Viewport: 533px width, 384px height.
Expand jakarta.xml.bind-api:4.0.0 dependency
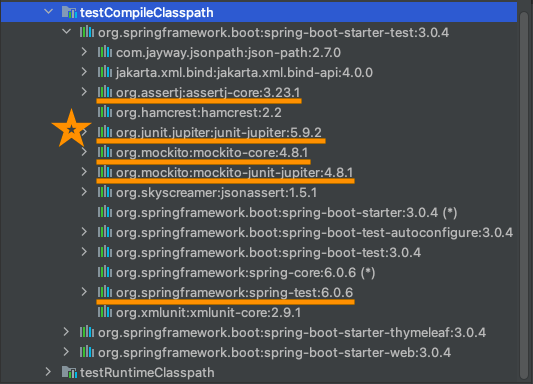pyautogui.click(x=84, y=72)
